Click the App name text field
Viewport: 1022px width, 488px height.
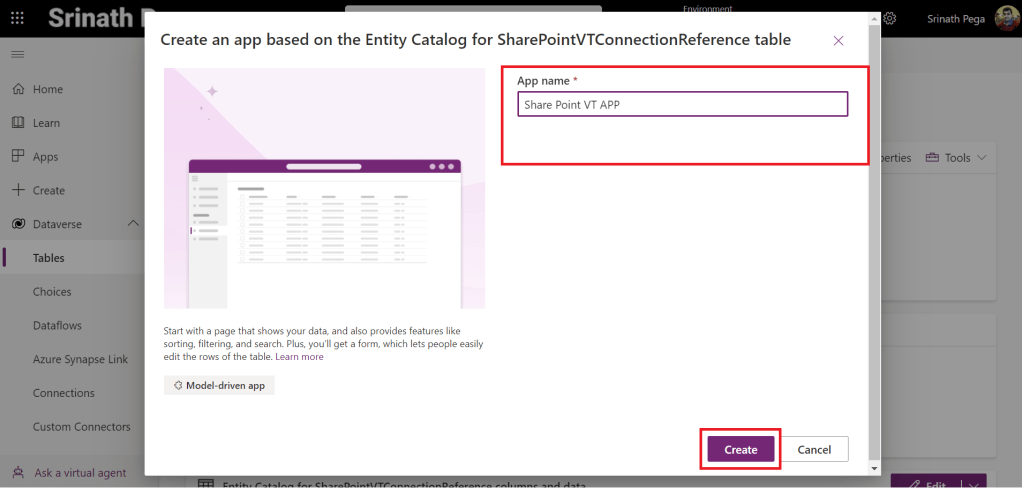pyautogui.click(x=682, y=105)
